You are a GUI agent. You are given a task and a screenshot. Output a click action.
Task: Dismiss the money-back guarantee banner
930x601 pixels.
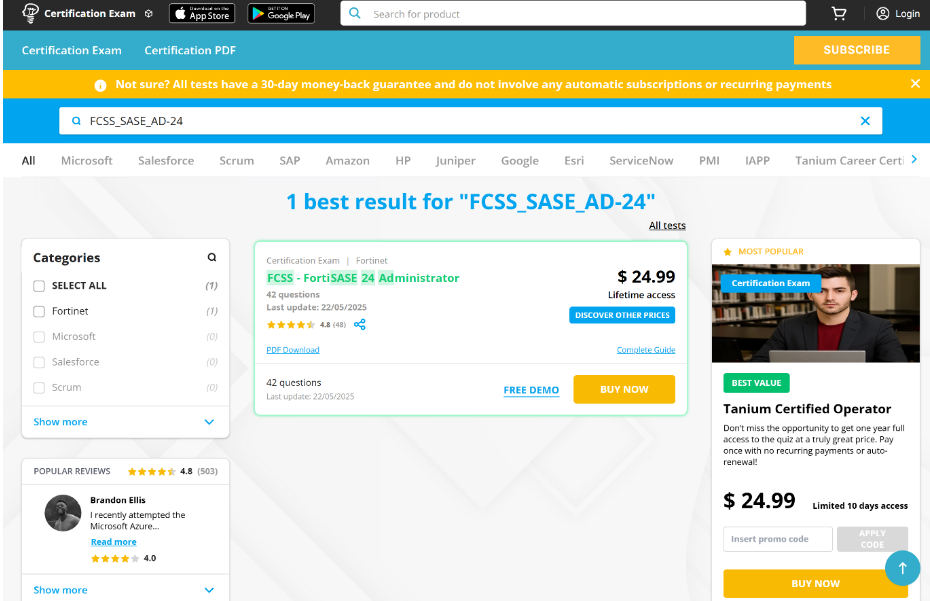pyautogui.click(x=915, y=84)
